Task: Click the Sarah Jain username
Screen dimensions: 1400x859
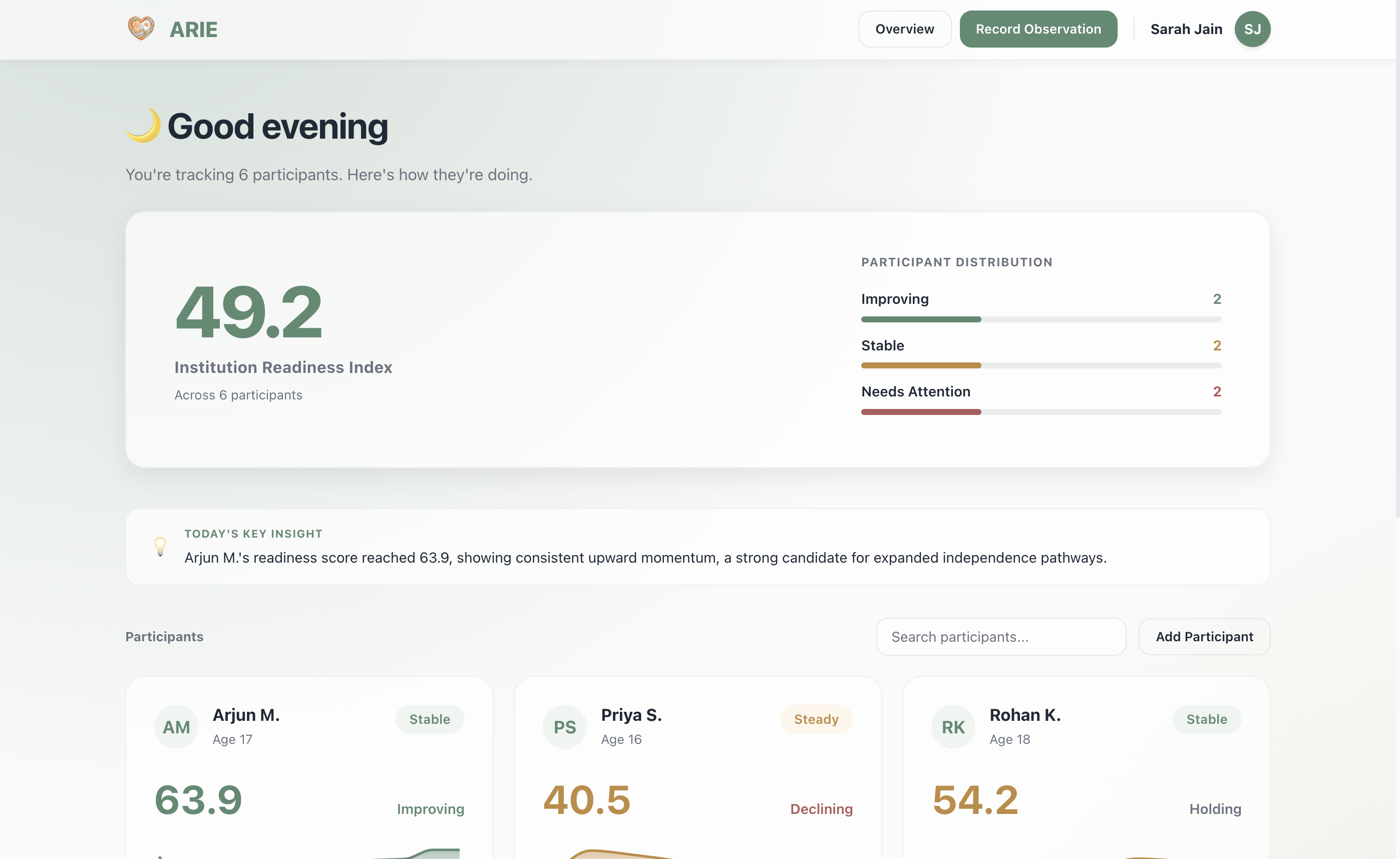Action: [1186, 29]
